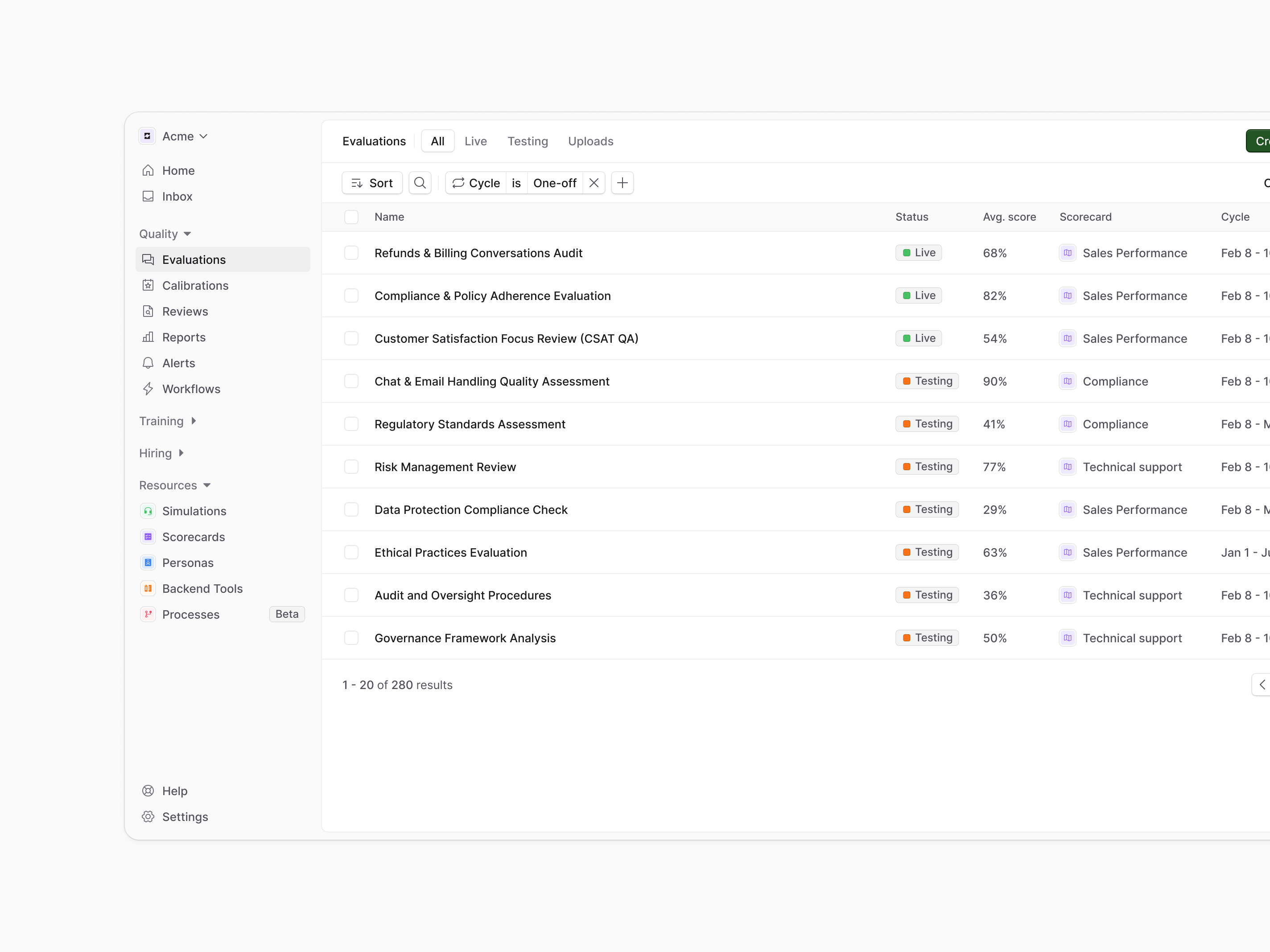Open Scorecards in Resources
Screen dimensions: 1270x952
(x=193, y=537)
